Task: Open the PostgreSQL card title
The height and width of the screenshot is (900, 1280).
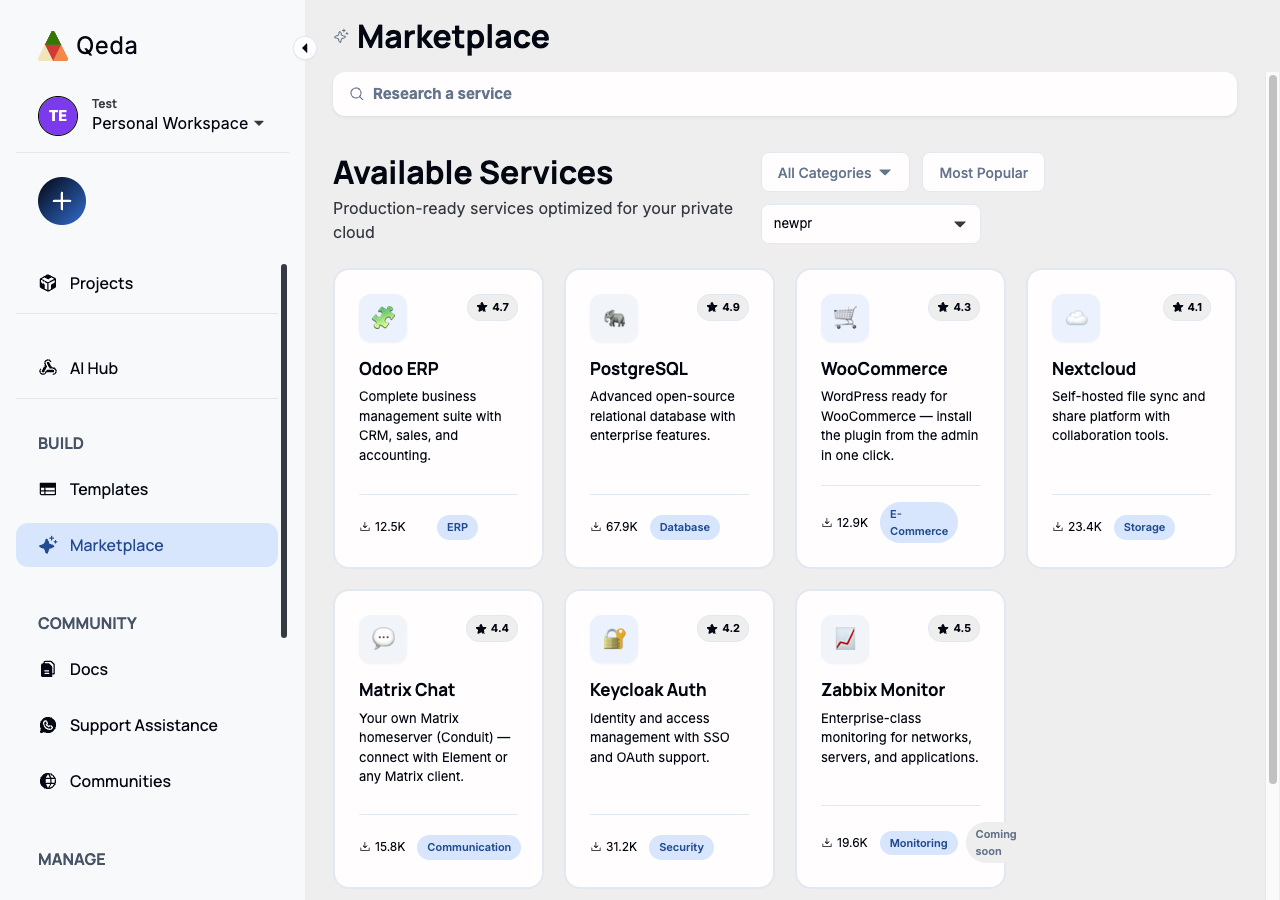Action: [x=639, y=368]
